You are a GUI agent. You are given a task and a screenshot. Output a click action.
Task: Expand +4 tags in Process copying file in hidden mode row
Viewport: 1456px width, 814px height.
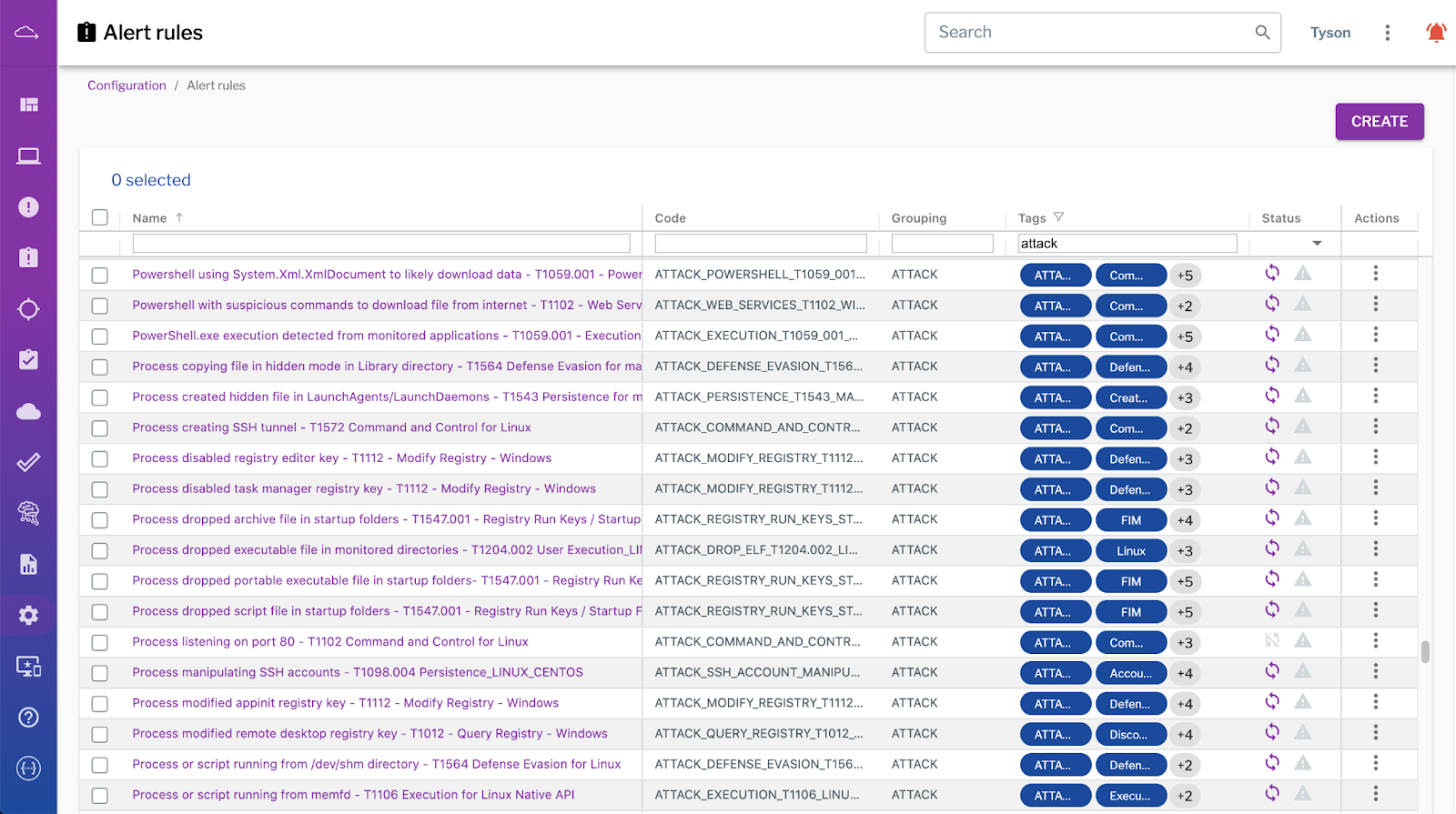pyautogui.click(x=1185, y=367)
